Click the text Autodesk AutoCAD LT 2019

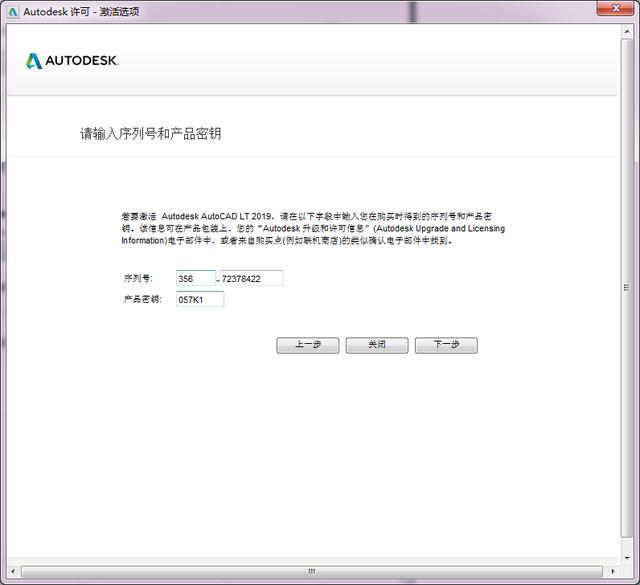[x=216, y=216]
